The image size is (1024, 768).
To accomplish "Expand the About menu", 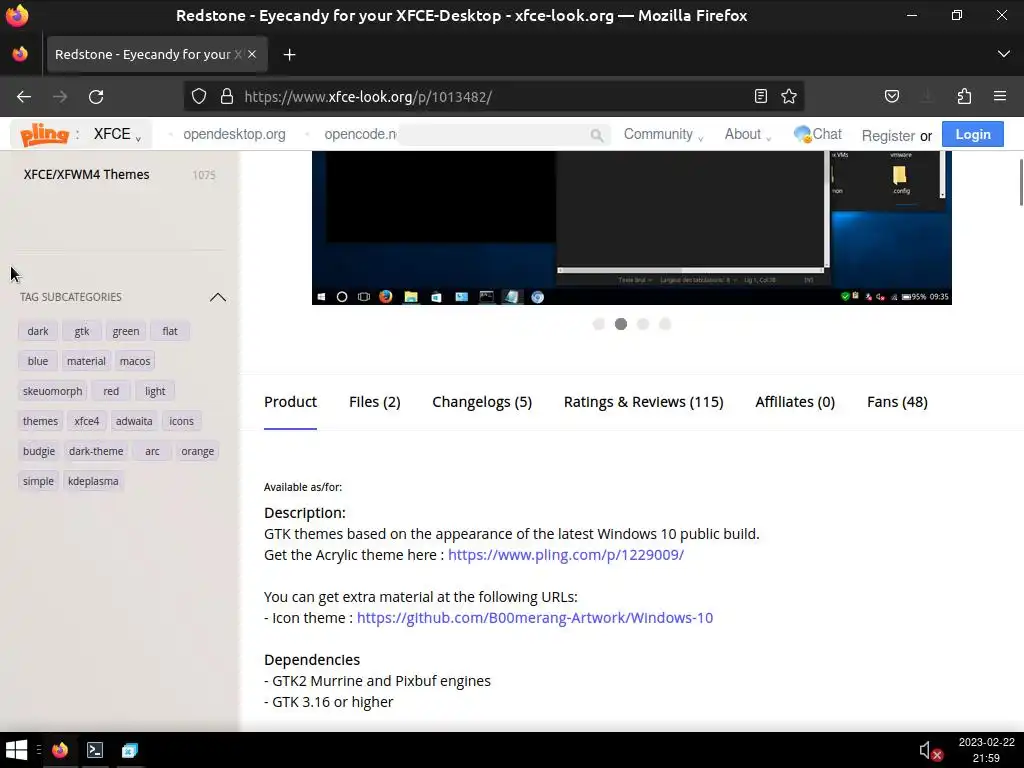I will click(748, 134).
